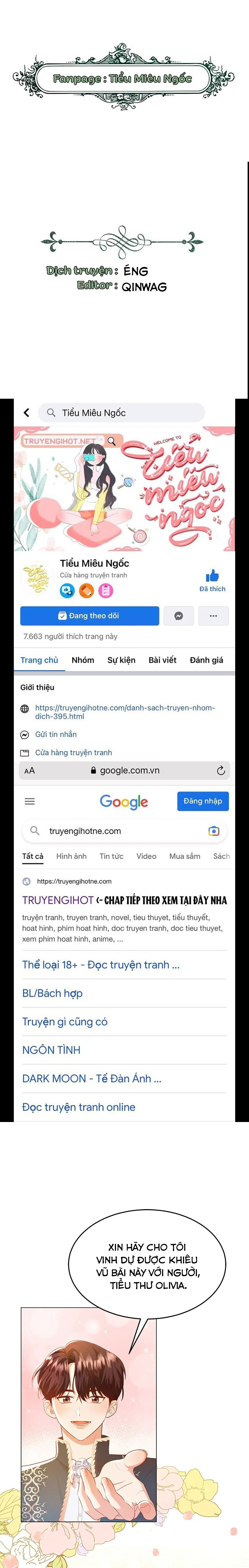Screen dimensions: 249x1568
Task: Switch to the Nhóm tab
Action: [83, 660]
